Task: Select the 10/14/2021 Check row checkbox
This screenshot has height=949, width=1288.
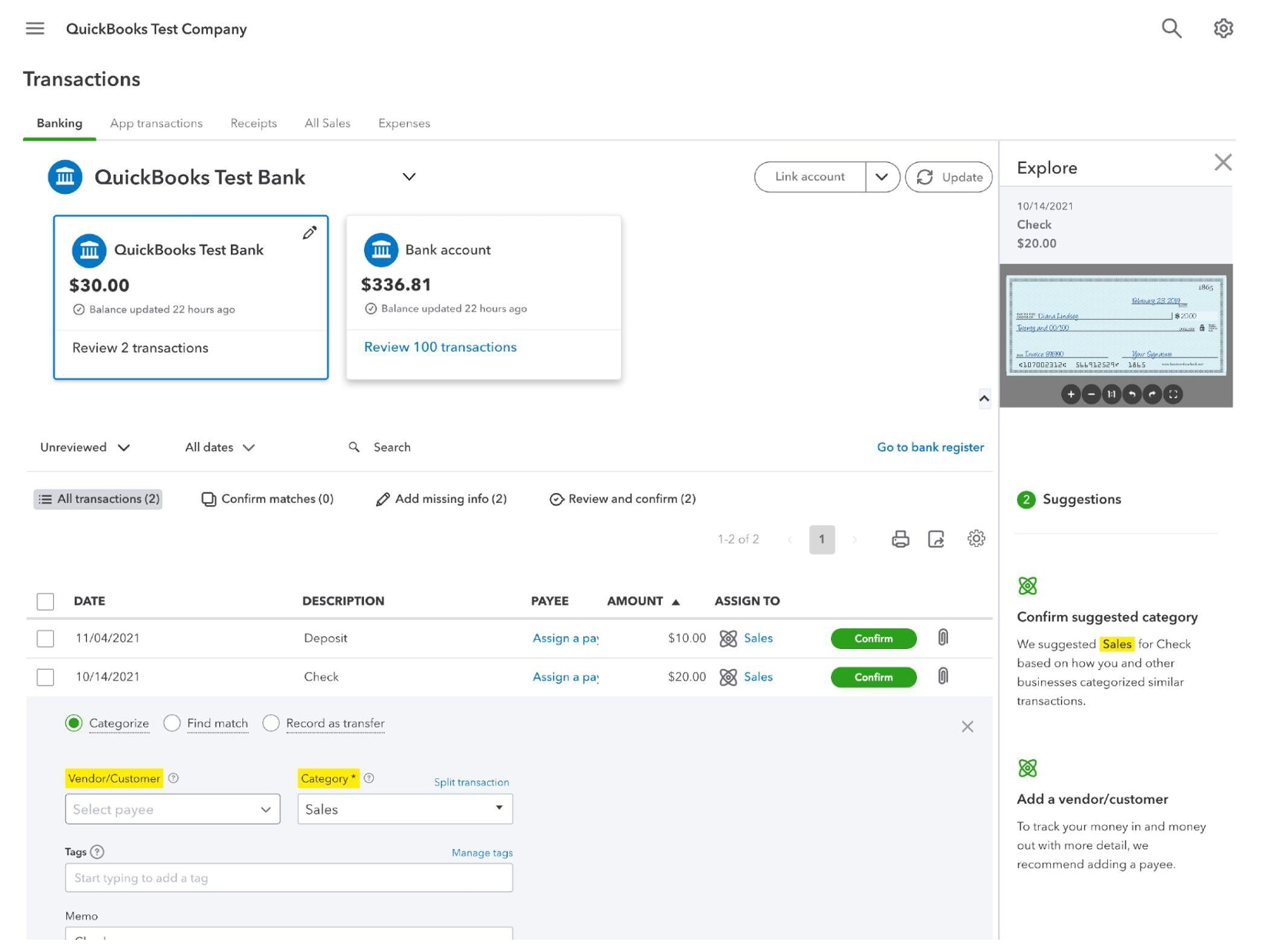Action: [x=45, y=678]
